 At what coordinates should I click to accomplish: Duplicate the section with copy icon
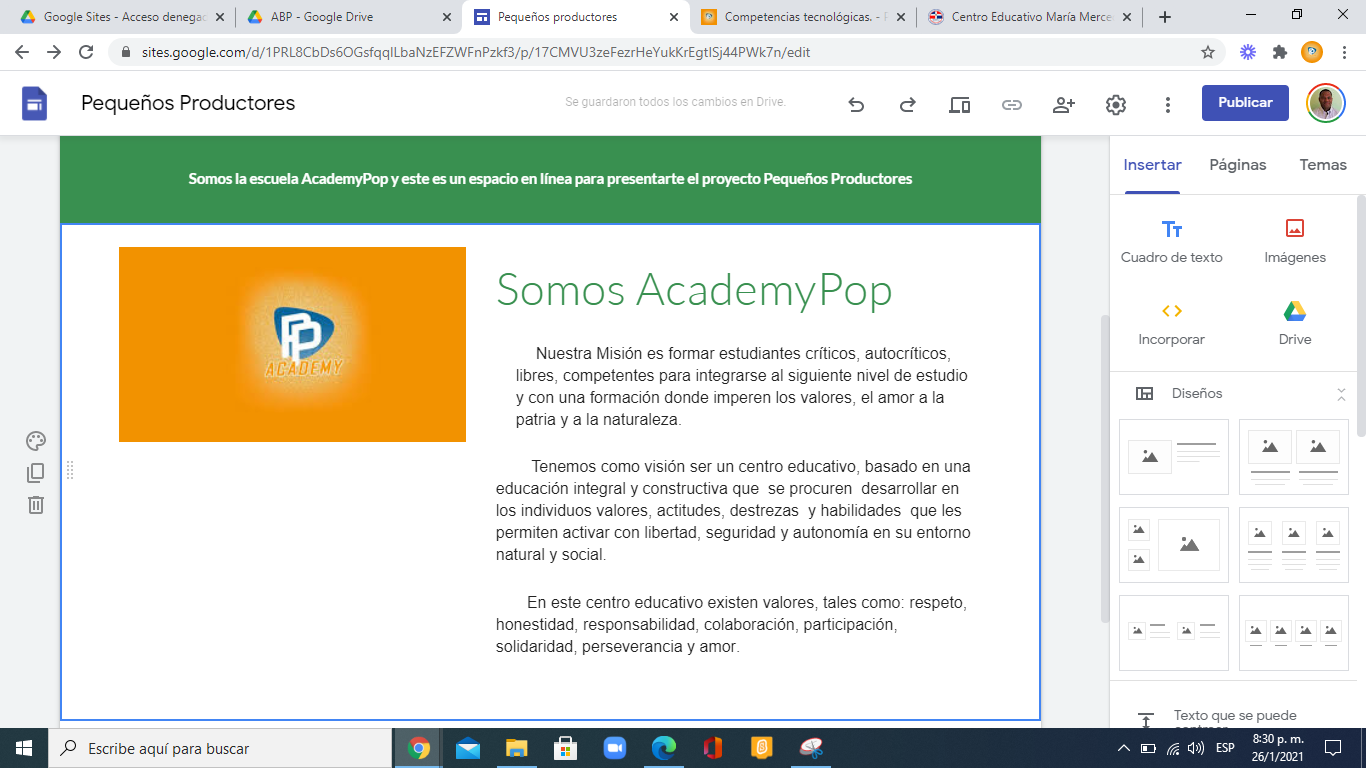[x=36, y=473]
